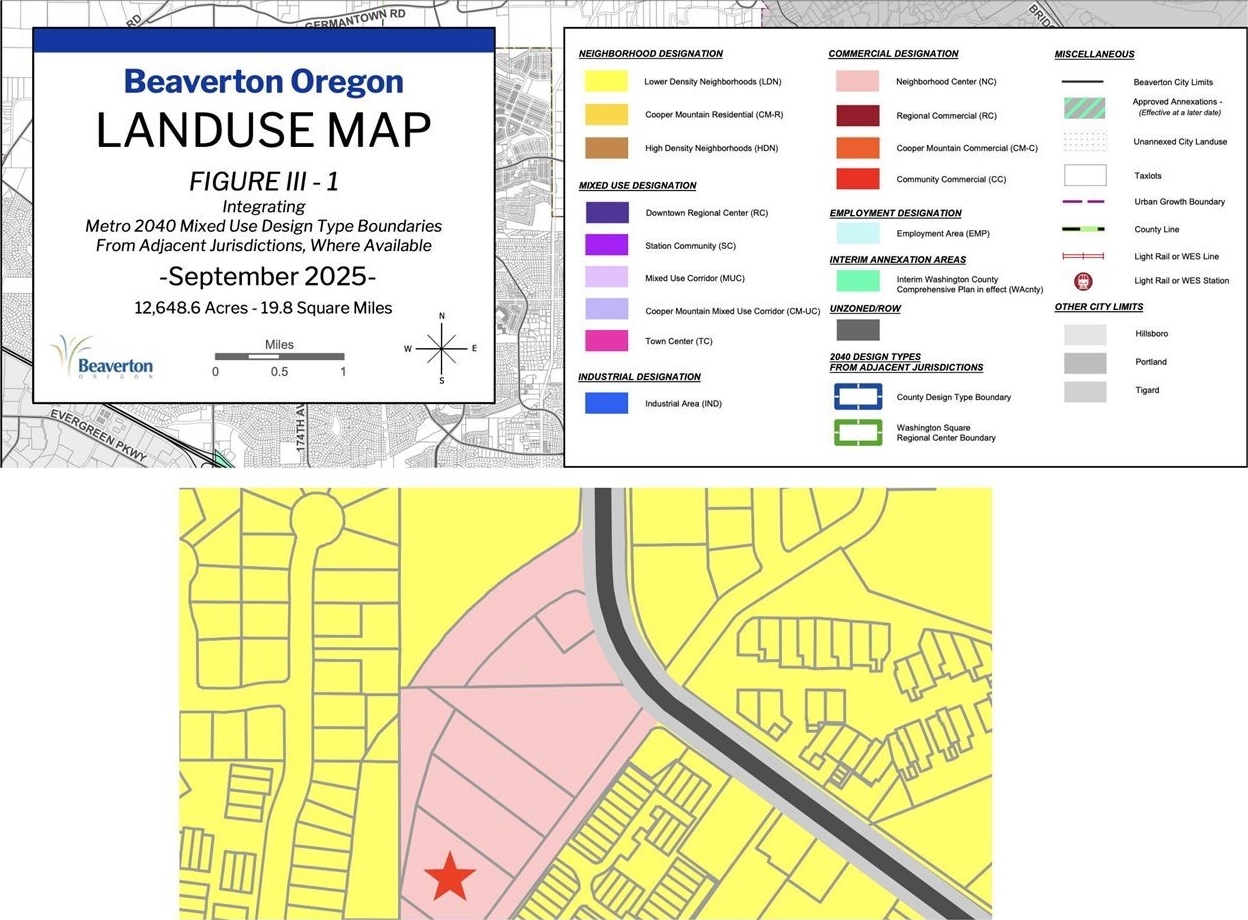Select the Downtown Regional Center purple swatch
The image size is (1248, 920).
point(607,213)
